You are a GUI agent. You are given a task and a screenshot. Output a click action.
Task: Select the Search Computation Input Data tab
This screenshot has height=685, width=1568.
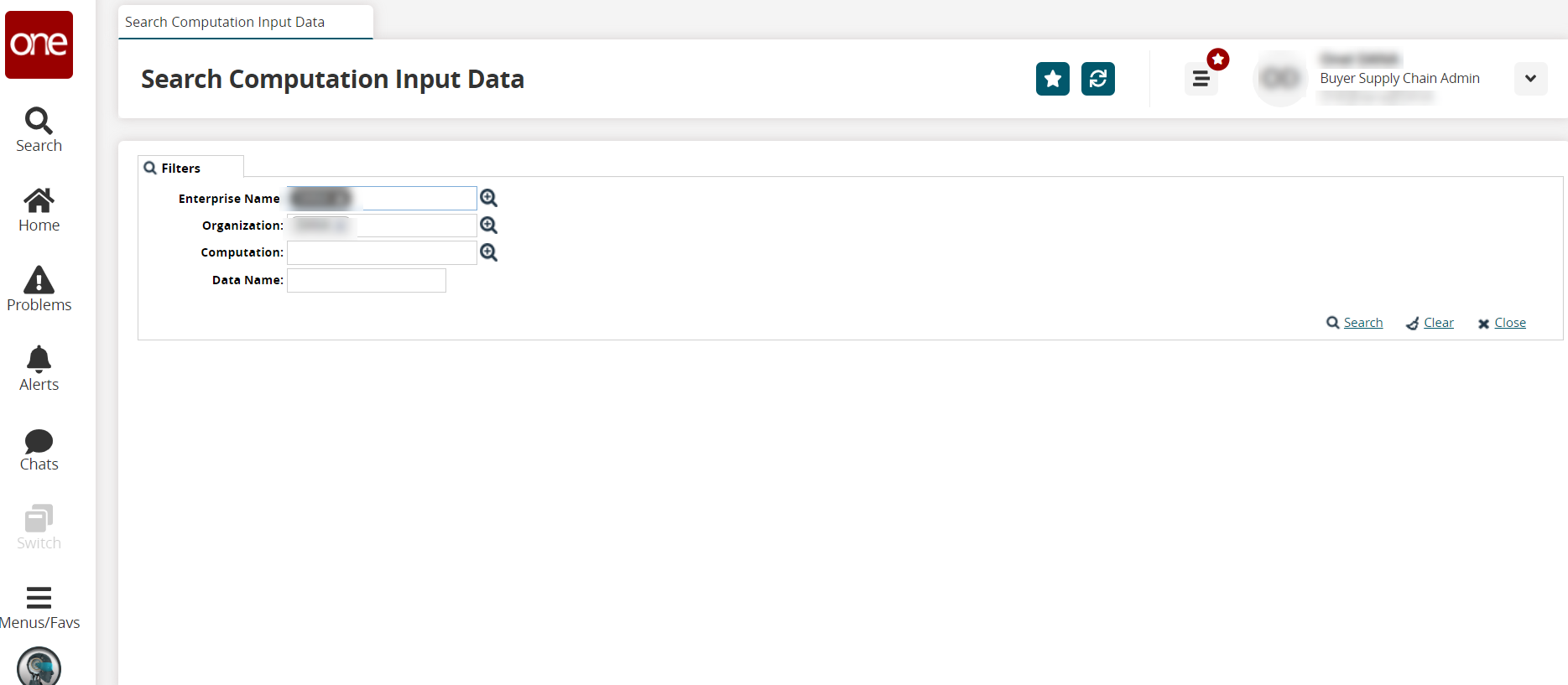225,22
